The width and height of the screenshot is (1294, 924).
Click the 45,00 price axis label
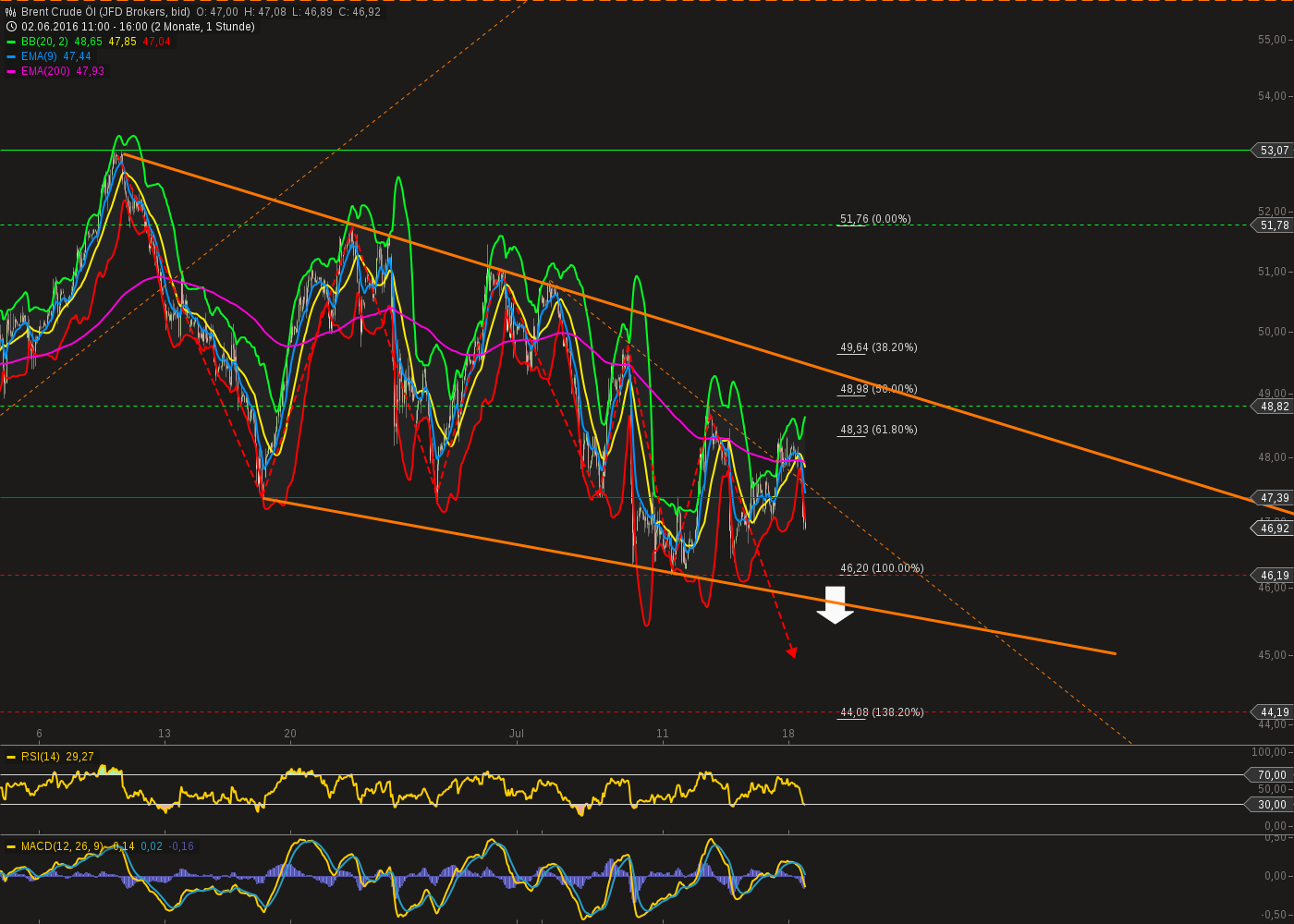(1272, 655)
